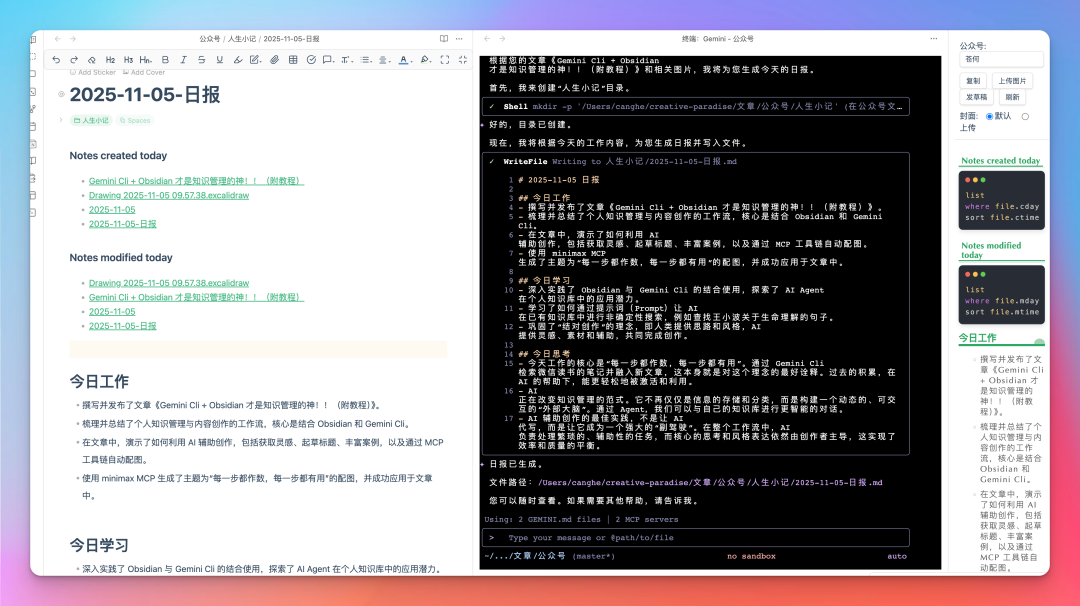This screenshot has width=1080, height=606.
Task: Insert a table from the toolbar
Action: pyautogui.click(x=293, y=60)
